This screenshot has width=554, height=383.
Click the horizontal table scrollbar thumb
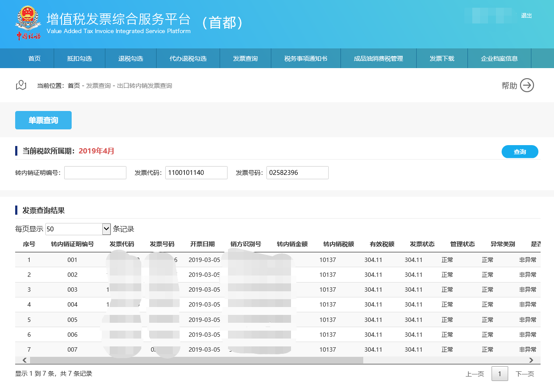coord(196,360)
